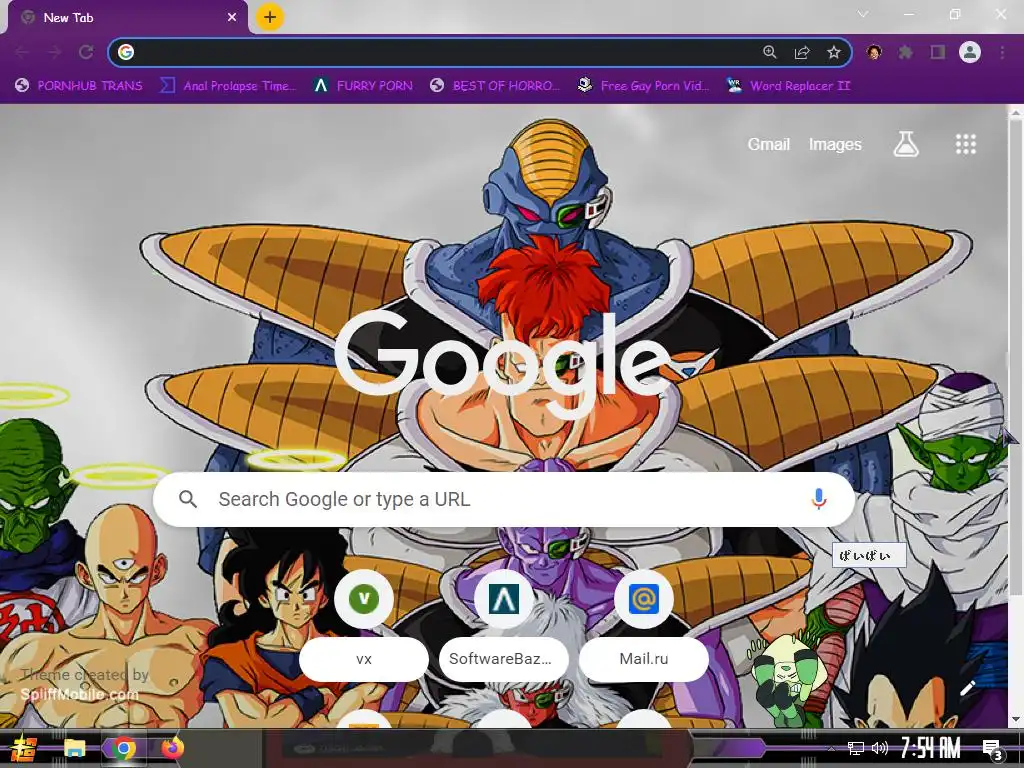Click the Google icon in the address bar
The width and height of the screenshot is (1024, 768).
pyautogui.click(x=126, y=52)
